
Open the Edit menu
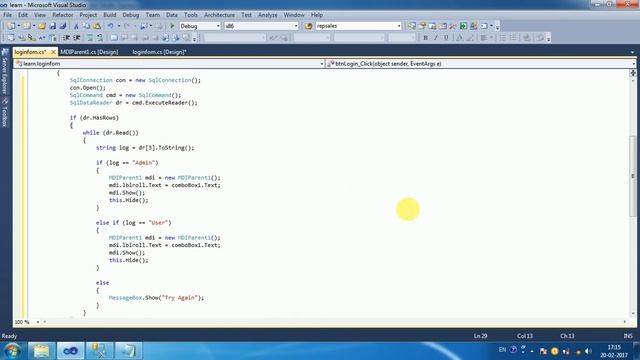click(23, 15)
